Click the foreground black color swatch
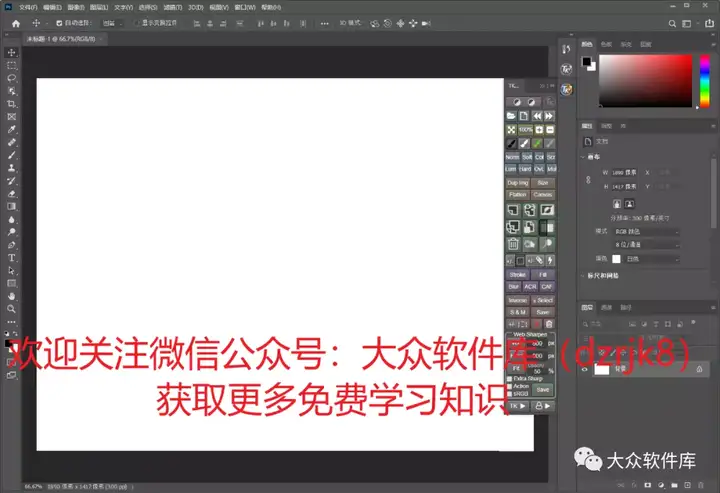Image resolution: width=720 pixels, height=493 pixels. (x=586, y=62)
